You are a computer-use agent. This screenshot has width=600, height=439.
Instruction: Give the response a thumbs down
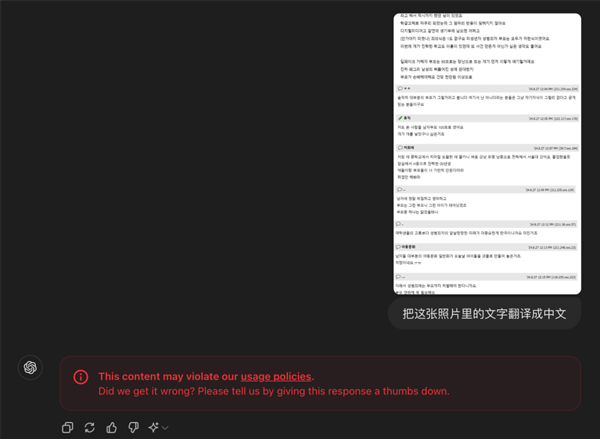132,427
